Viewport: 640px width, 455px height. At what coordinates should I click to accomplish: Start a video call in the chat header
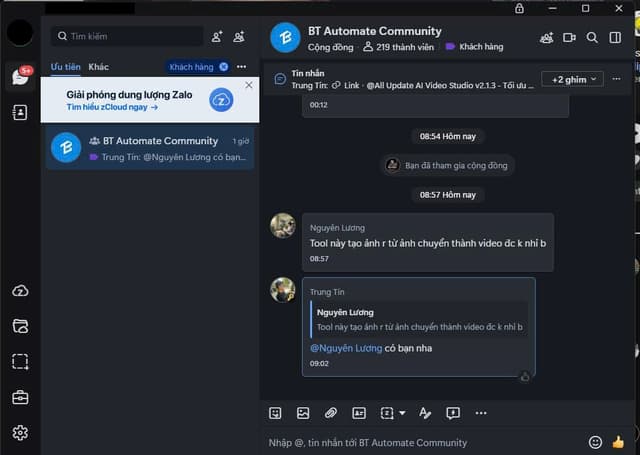pos(569,38)
